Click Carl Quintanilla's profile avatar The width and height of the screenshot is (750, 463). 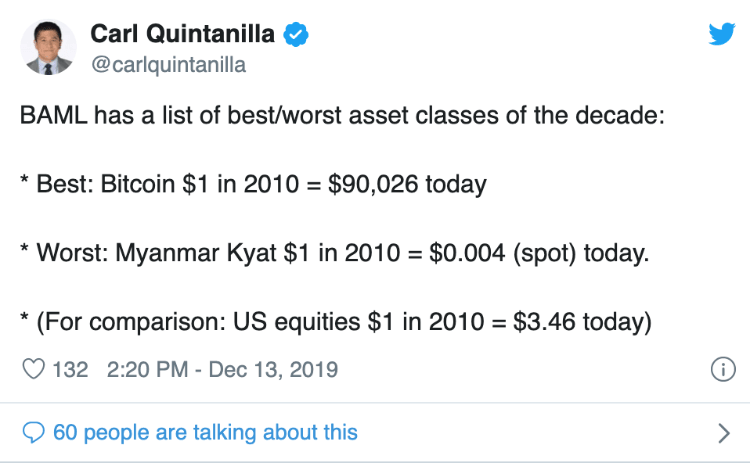click(48, 45)
